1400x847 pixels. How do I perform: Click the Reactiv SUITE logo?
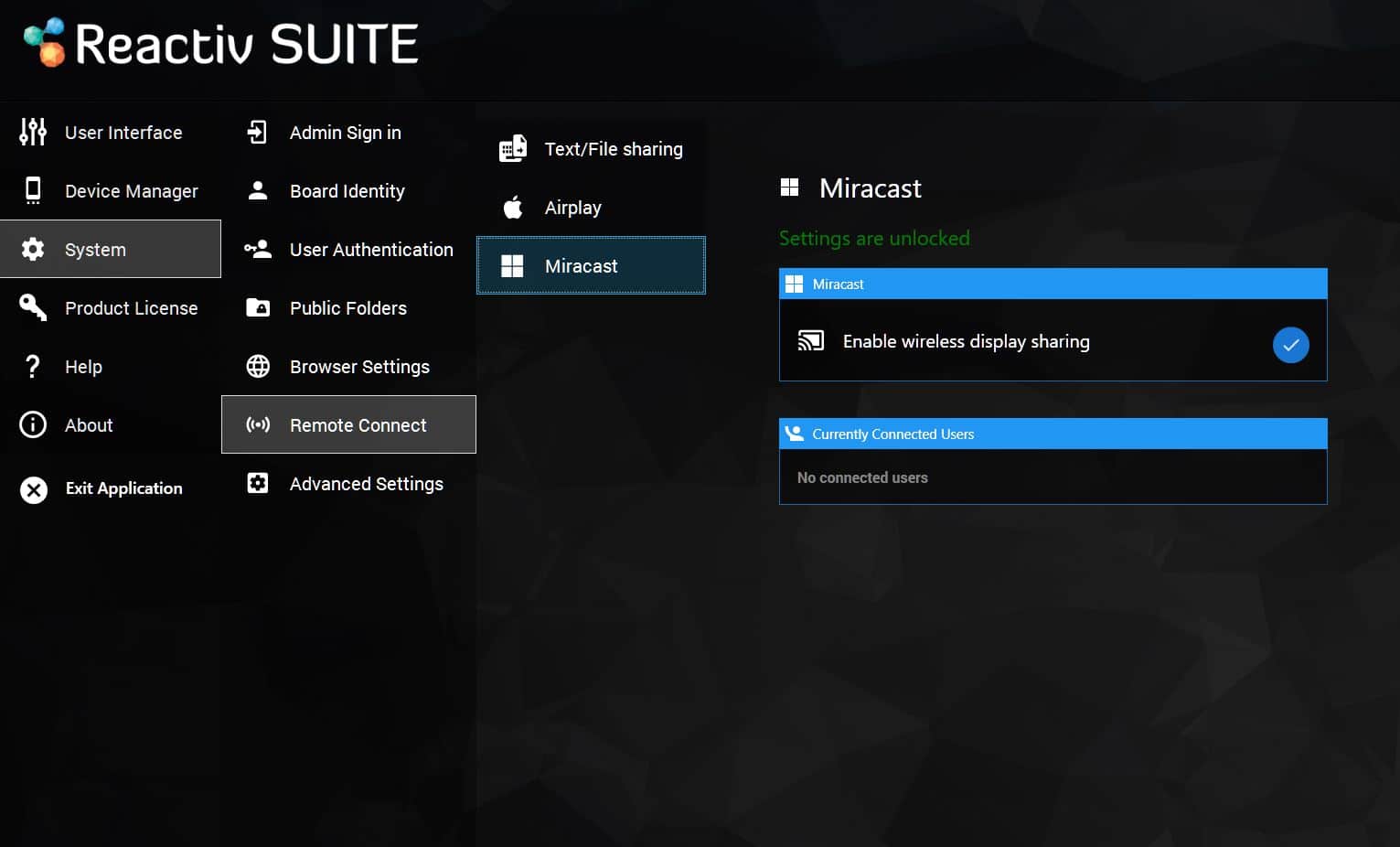[220, 43]
